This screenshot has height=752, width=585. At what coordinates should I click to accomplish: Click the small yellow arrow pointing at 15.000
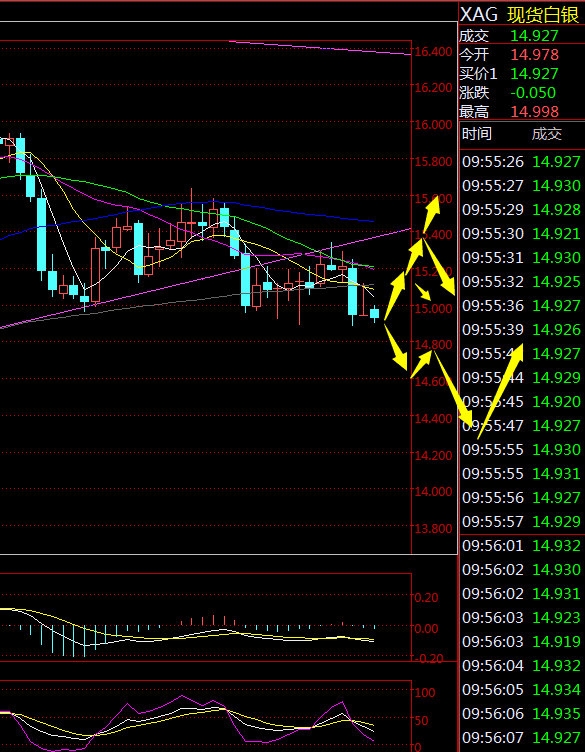[x=423, y=292]
